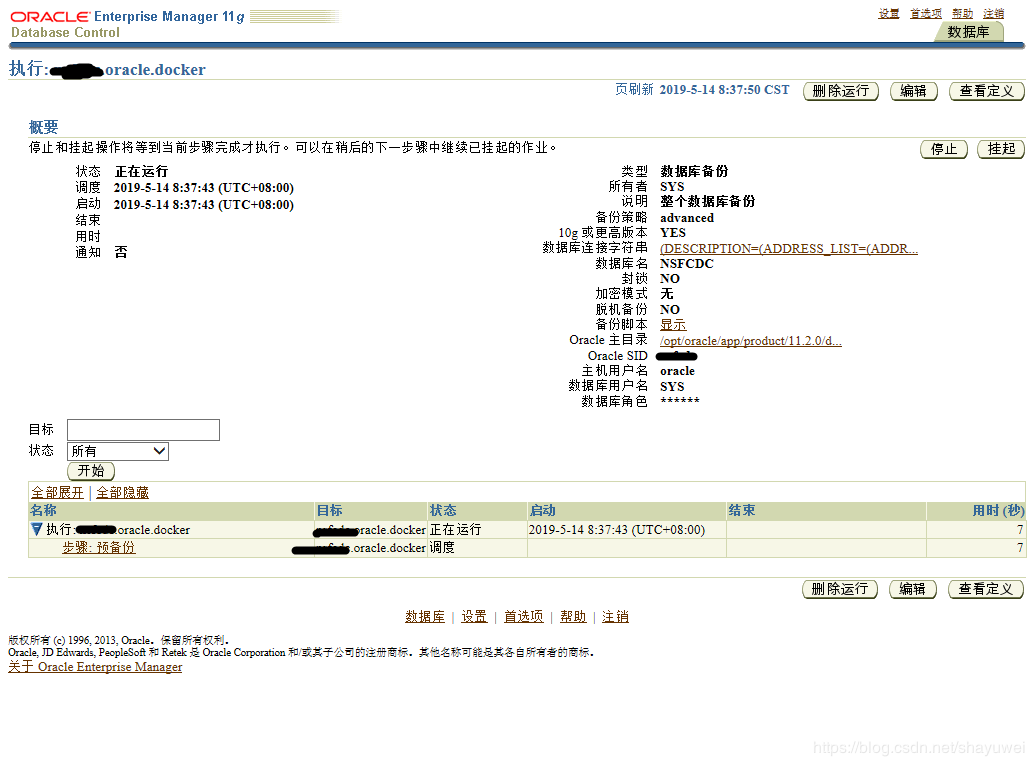The height and width of the screenshot is (766, 1034).
Task: Open the database connection string DESCRIPTION link
Action: (x=789, y=249)
